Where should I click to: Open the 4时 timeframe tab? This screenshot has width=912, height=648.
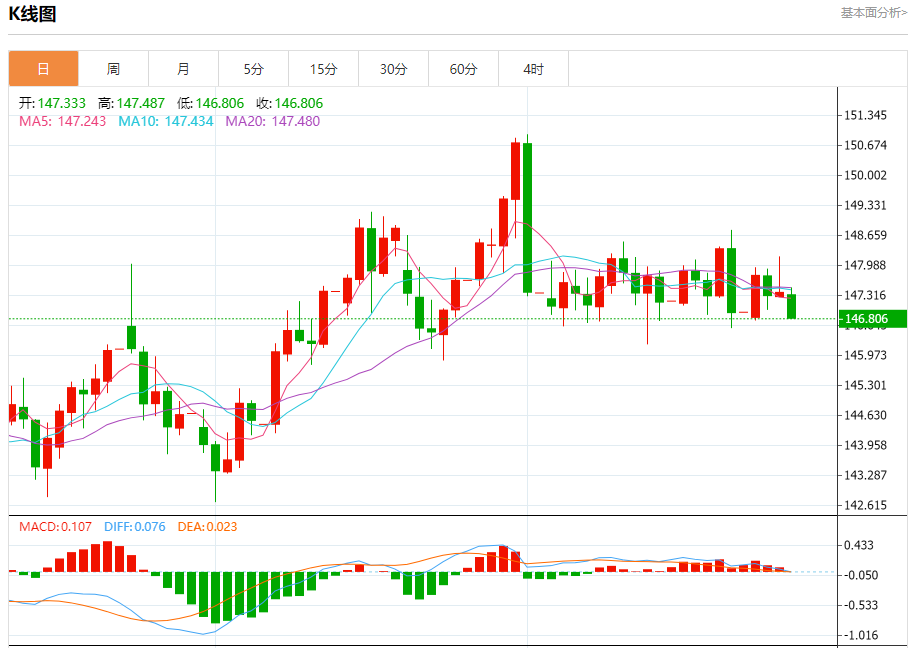[533, 69]
